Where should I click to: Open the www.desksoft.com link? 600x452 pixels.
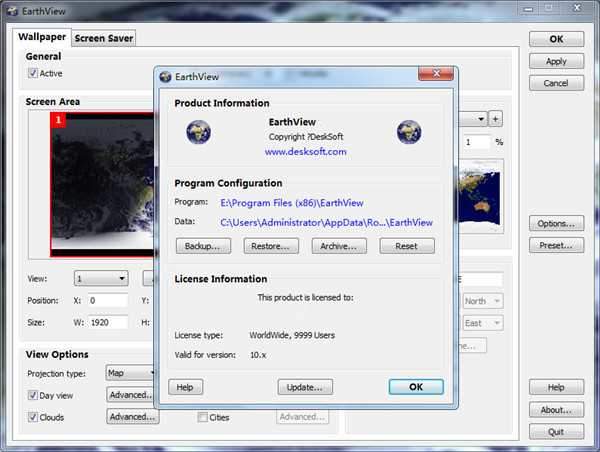coord(305,152)
